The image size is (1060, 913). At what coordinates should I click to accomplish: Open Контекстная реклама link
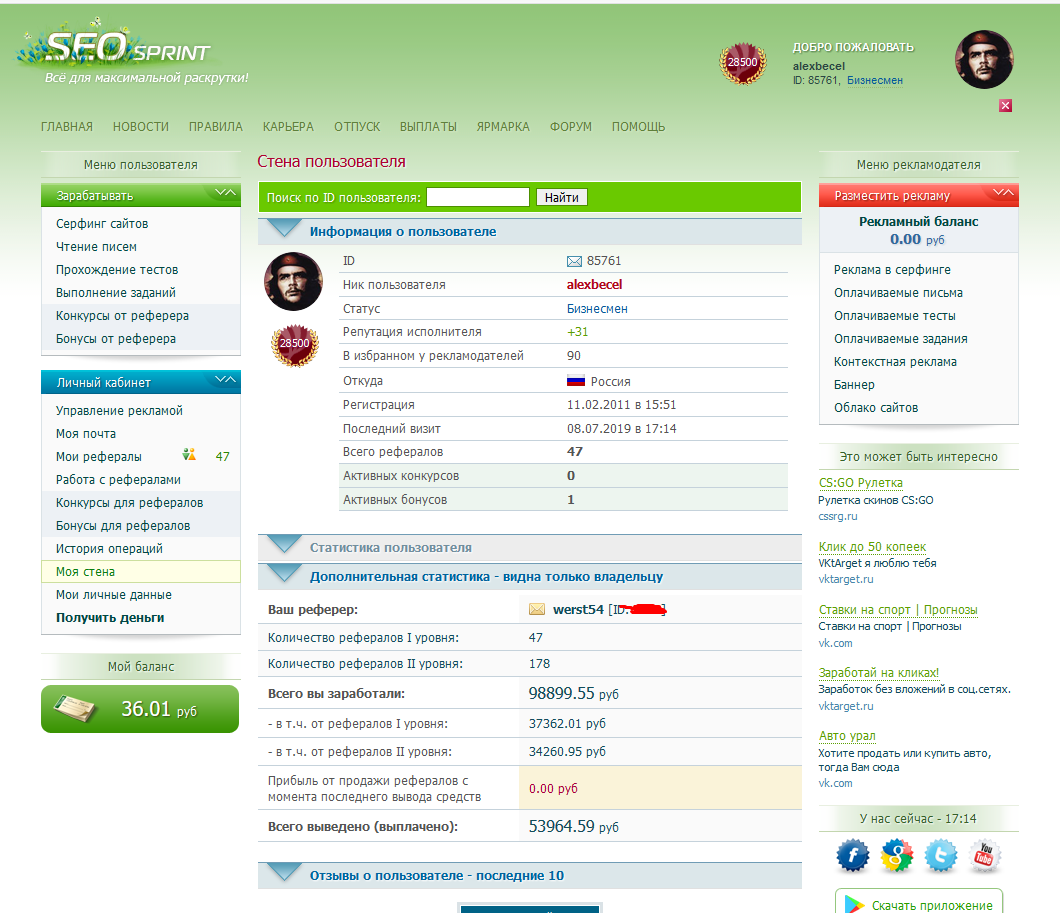coord(895,362)
